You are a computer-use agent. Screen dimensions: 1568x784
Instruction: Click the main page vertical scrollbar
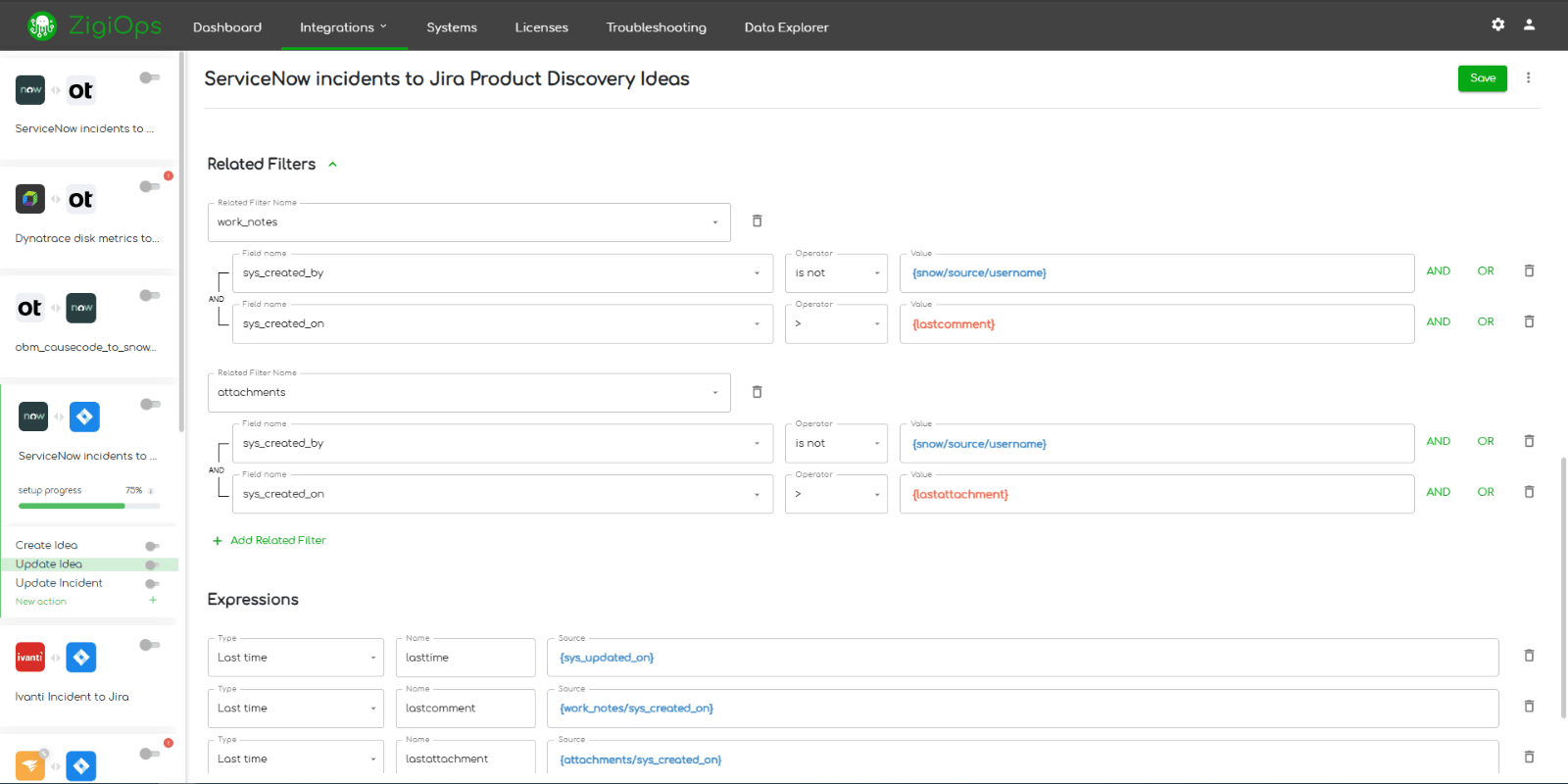point(1563,588)
